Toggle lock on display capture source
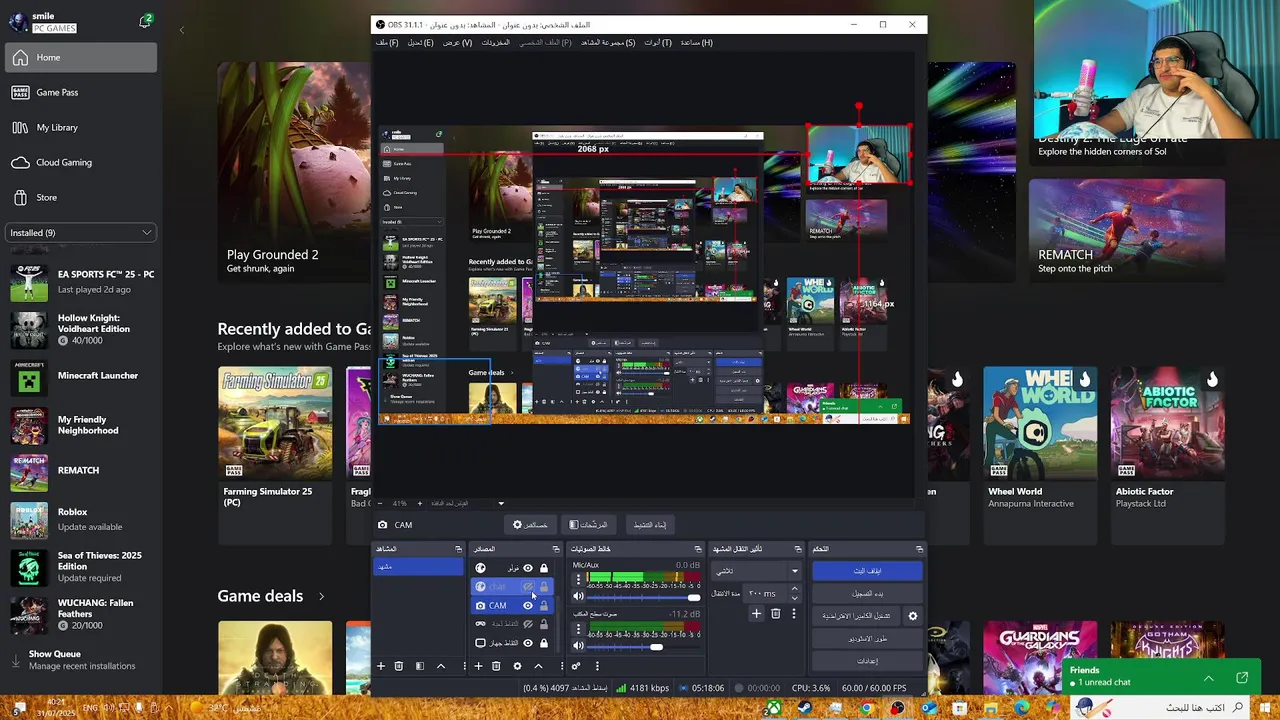1280x720 pixels. coord(544,643)
